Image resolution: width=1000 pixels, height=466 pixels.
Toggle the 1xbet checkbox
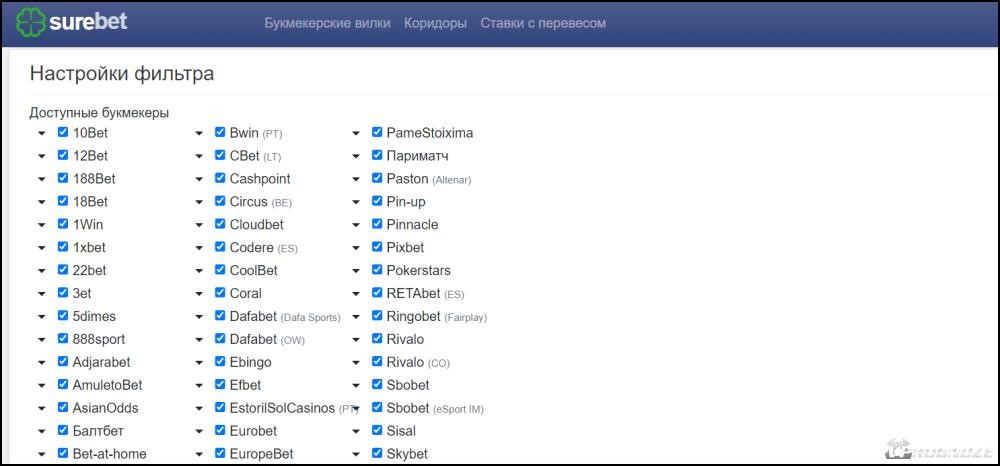(62, 247)
